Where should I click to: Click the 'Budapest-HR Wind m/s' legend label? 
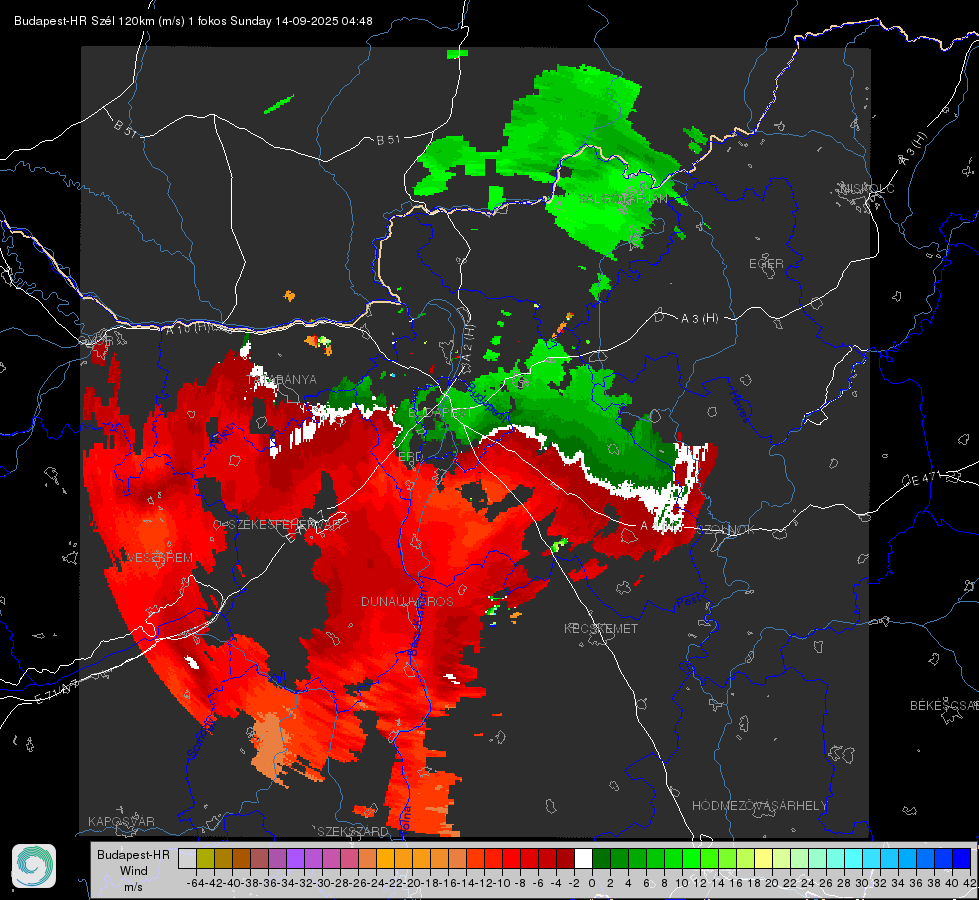click(x=134, y=871)
